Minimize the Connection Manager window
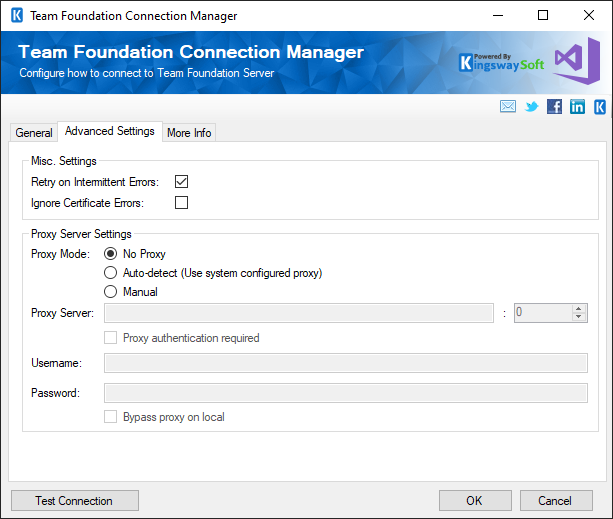The width and height of the screenshot is (613, 519). pos(498,16)
